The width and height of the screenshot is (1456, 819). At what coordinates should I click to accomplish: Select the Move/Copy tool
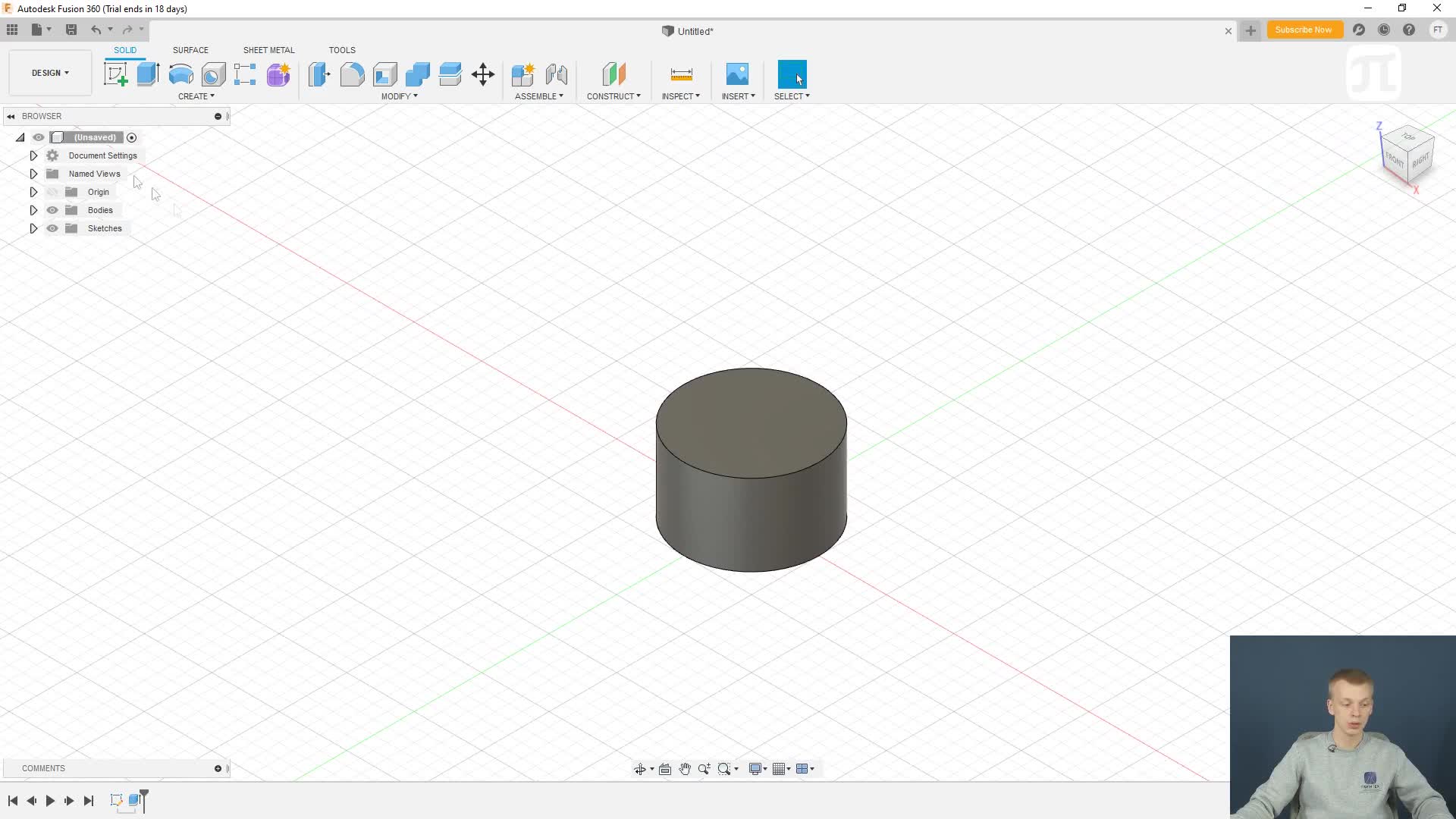pos(483,74)
